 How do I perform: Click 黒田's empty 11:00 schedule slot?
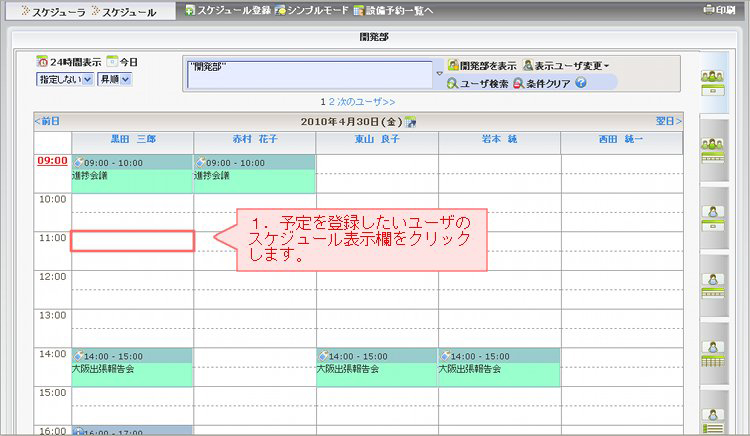(132, 241)
